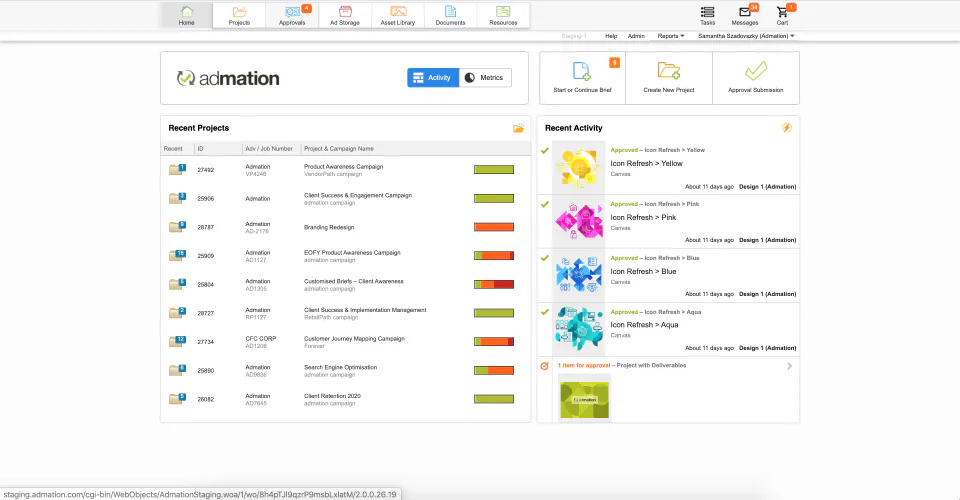The height and width of the screenshot is (500, 960).
Task: Open folder icon for project 27734
Action: pyautogui.click(x=177, y=341)
